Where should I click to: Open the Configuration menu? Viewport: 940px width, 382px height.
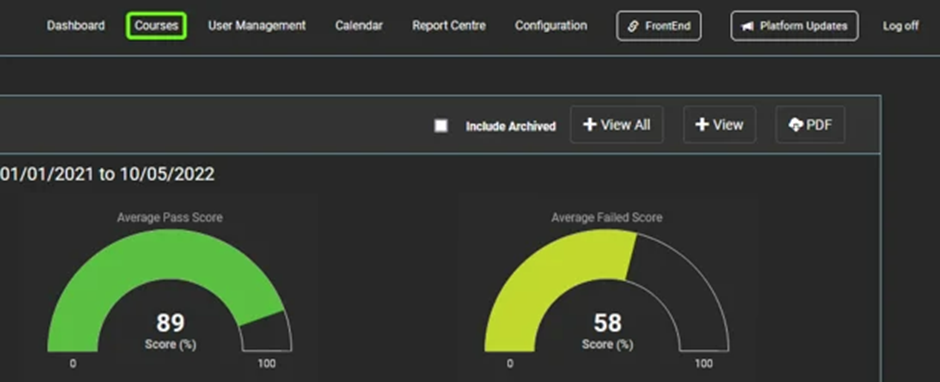(551, 26)
